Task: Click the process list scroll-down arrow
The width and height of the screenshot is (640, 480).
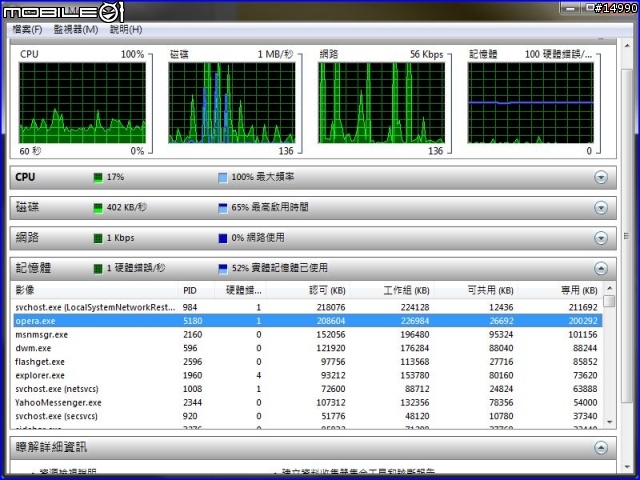Action: coord(610,422)
